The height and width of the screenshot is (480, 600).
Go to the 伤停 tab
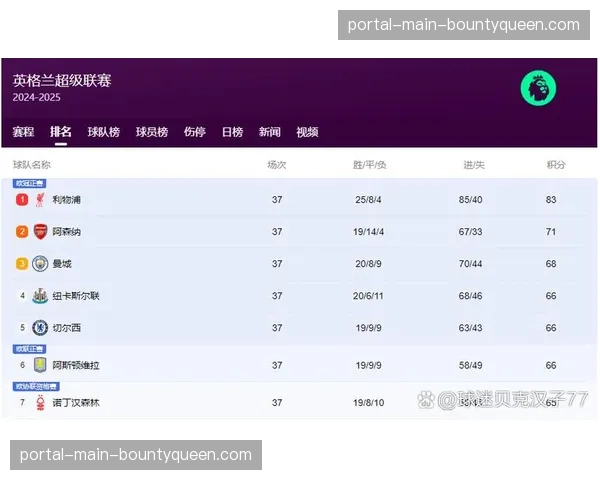(194, 132)
